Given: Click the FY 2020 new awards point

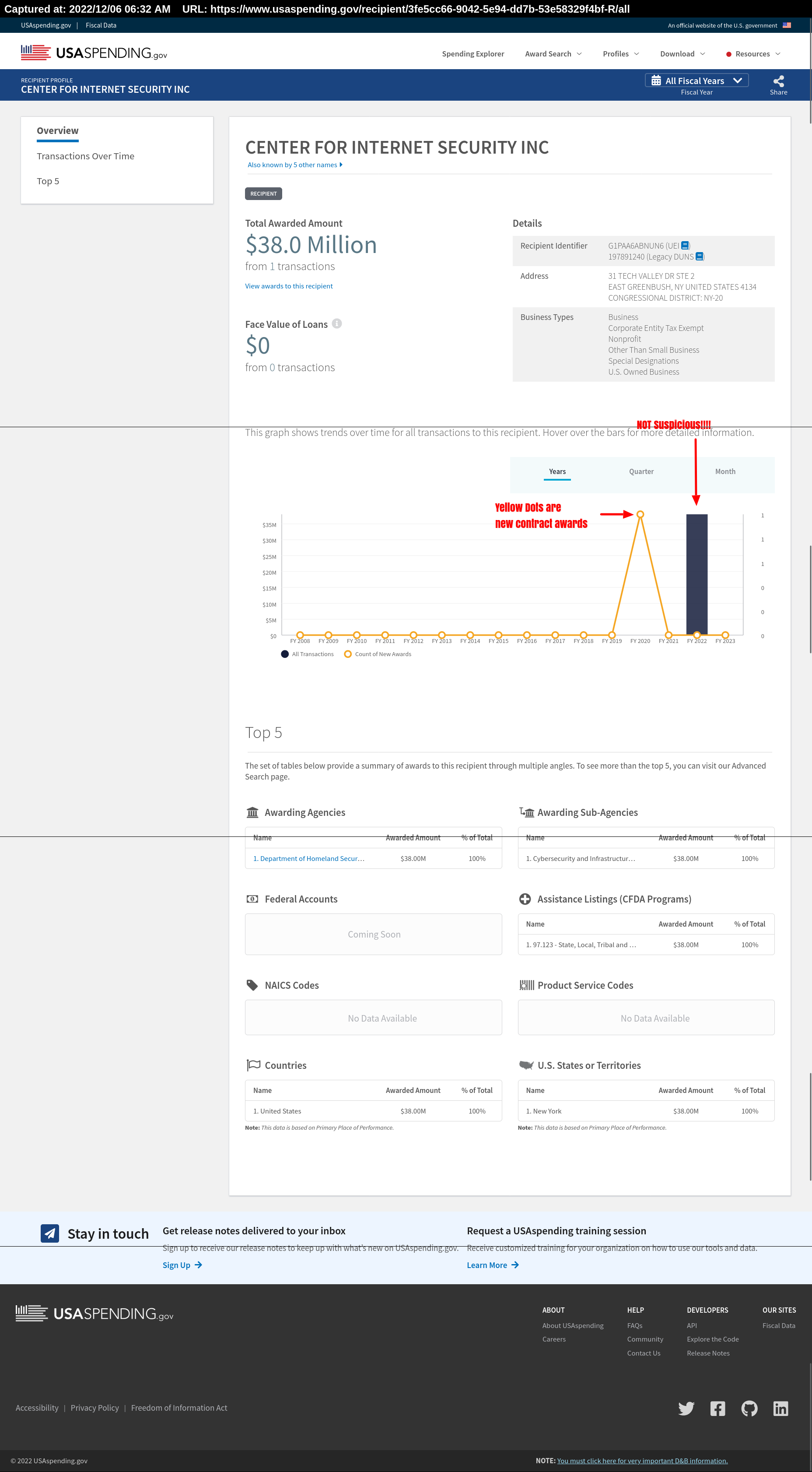Looking at the screenshot, I should tap(640, 514).
